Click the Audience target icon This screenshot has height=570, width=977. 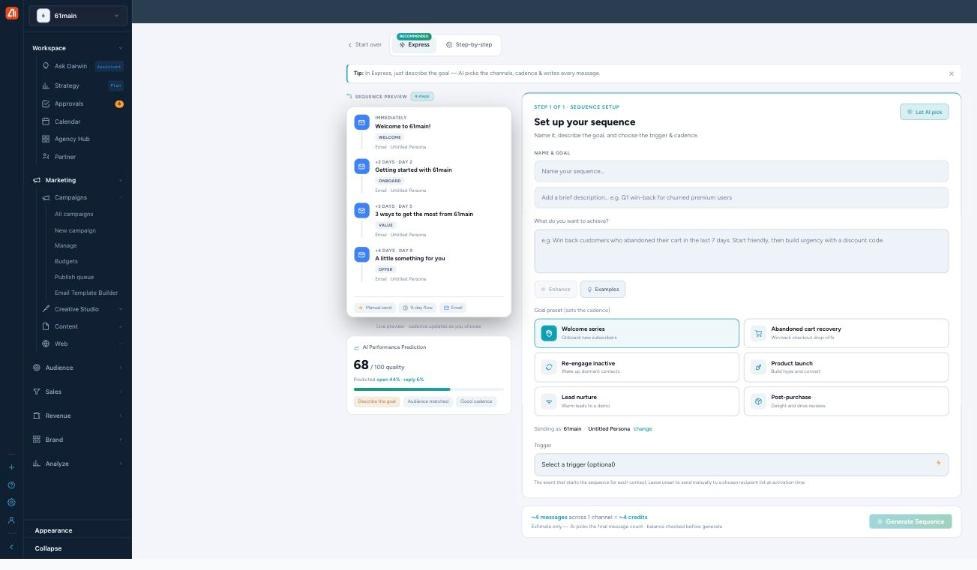coord(36,368)
